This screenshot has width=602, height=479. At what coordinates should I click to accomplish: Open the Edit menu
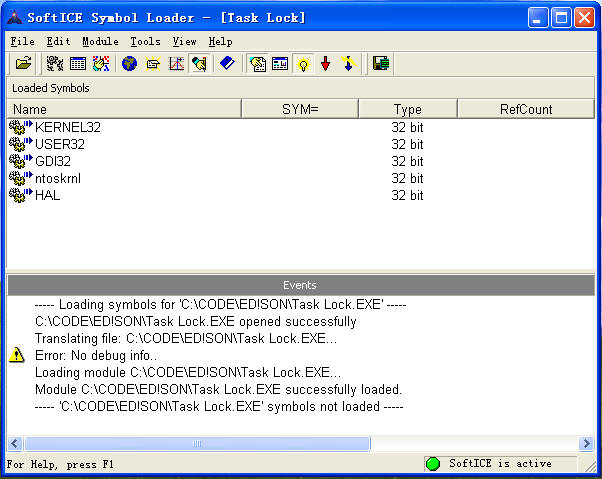pyautogui.click(x=58, y=41)
